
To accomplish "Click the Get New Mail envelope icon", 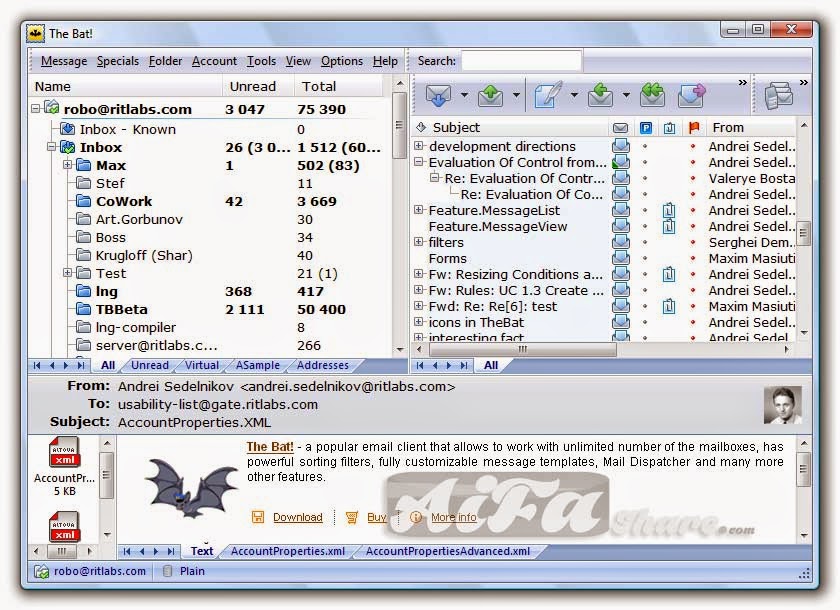I will pyautogui.click(x=438, y=96).
